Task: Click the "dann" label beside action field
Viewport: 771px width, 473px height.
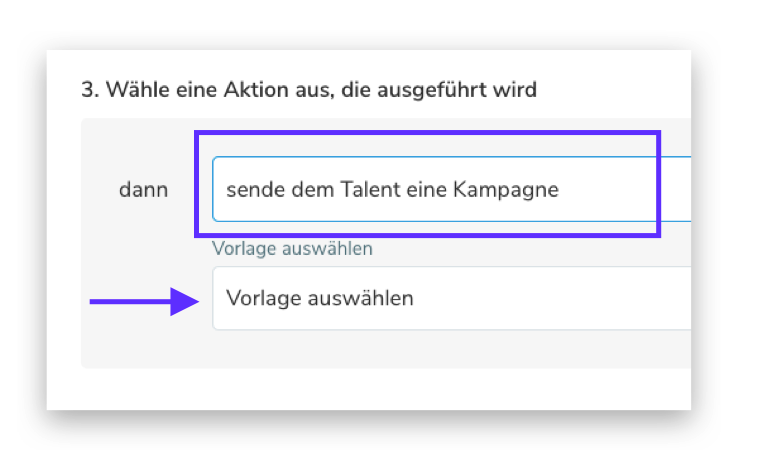Action: point(144,188)
